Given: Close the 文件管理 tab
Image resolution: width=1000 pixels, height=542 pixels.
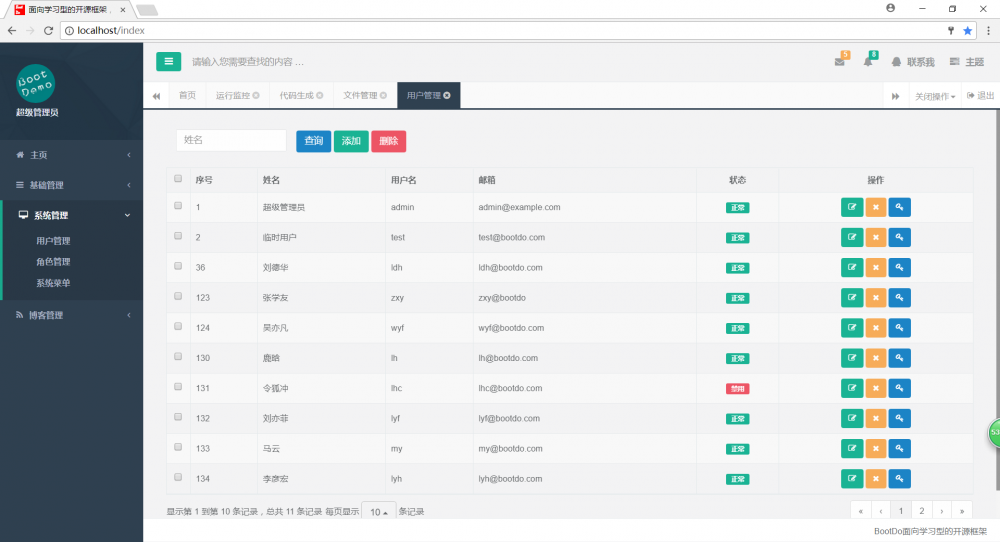Looking at the screenshot, I should [x=383, y=96].
